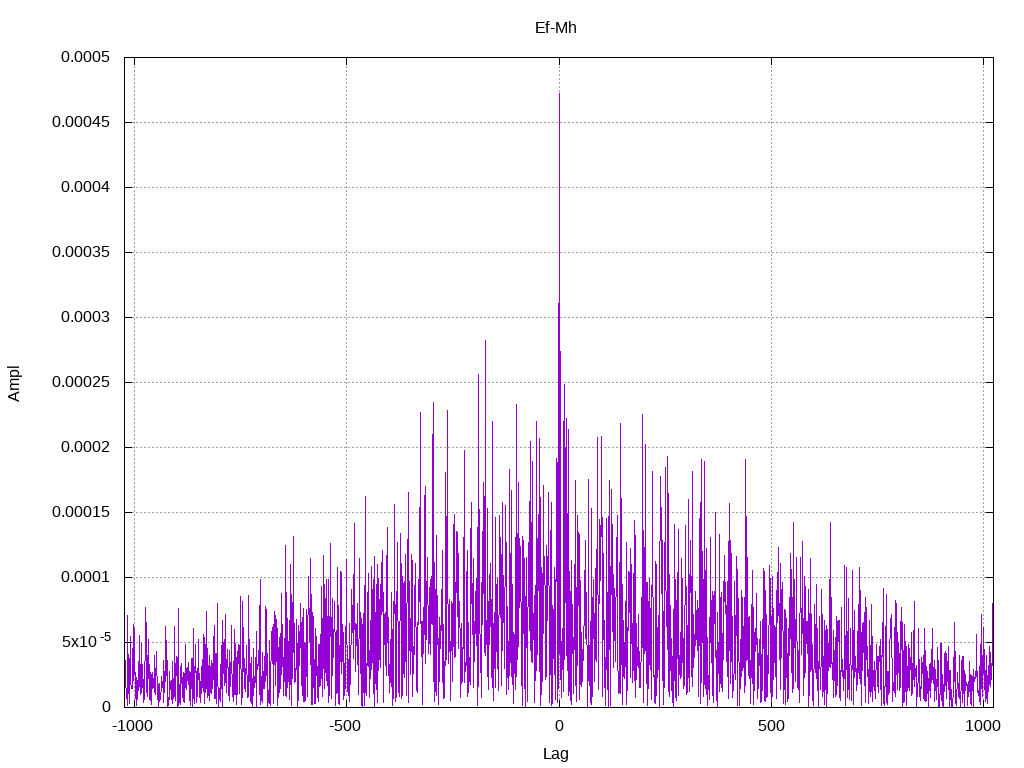The height and width of the screenshot is (768, 1024).
Task: Click y-axis tick value 0.0003
Action: pos(86,317)
